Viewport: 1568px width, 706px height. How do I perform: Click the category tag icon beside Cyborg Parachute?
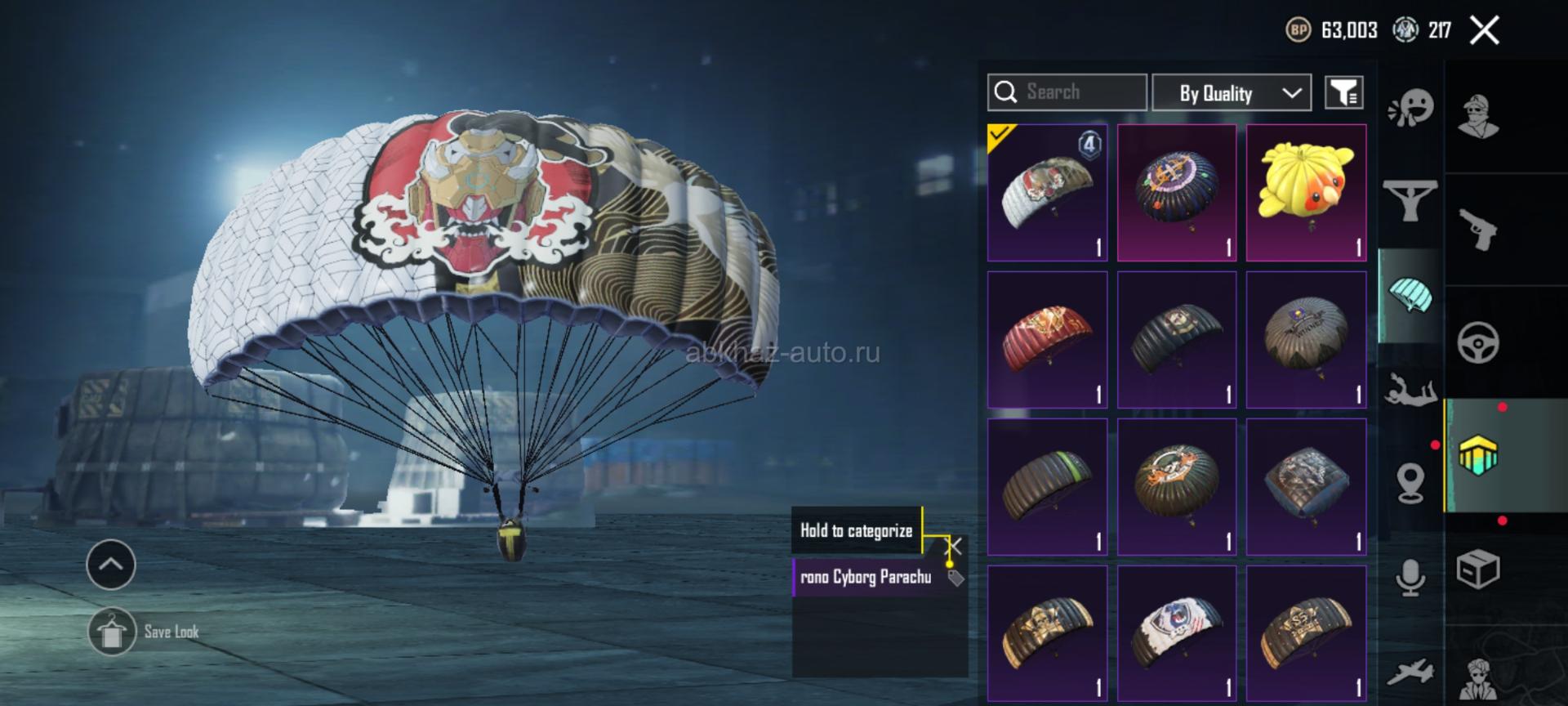[x=955, y=579]
